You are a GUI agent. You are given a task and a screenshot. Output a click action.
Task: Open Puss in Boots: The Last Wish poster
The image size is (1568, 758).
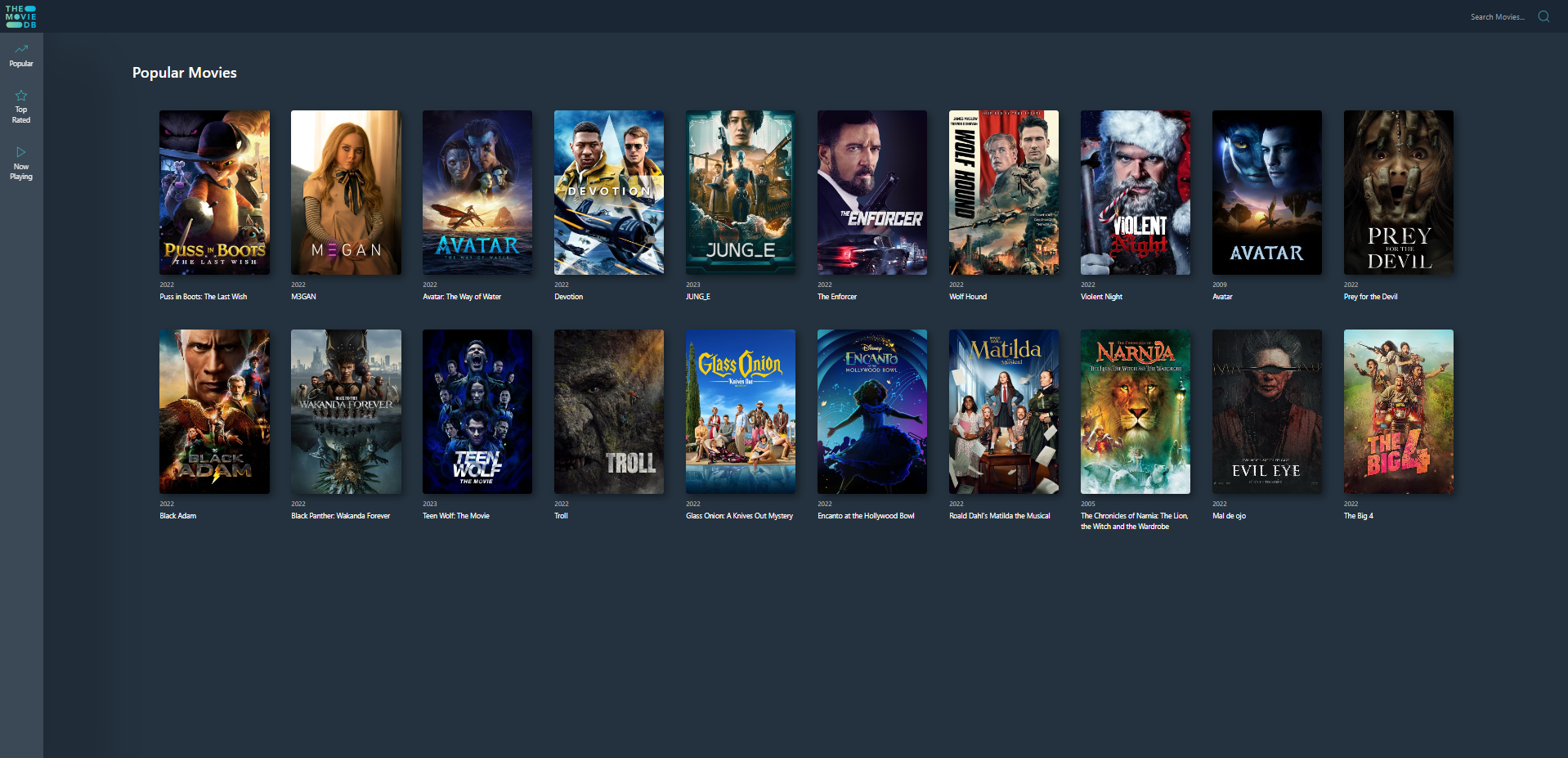tap(214, 192)
